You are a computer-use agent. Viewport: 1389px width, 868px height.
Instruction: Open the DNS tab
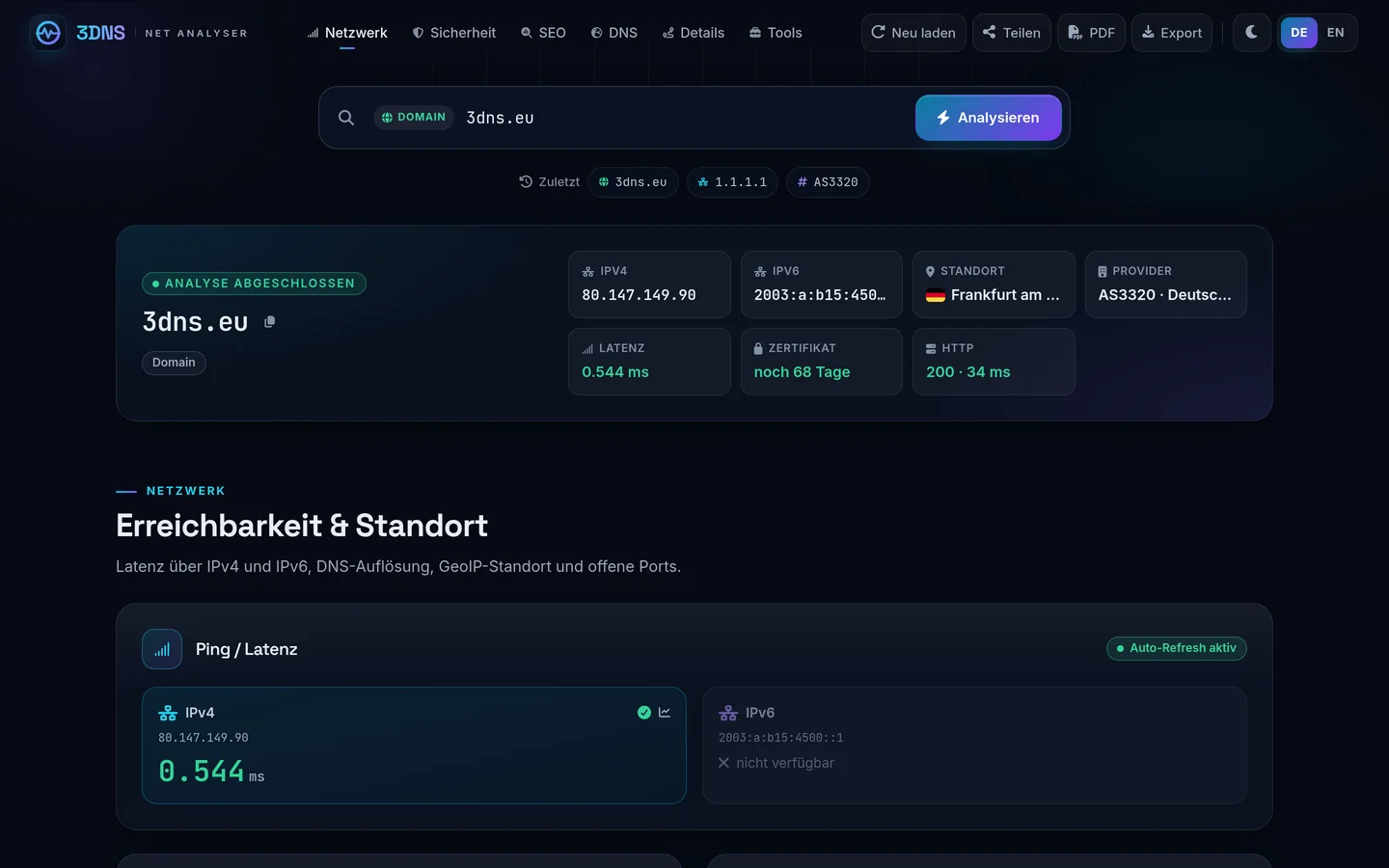click(x=614, y=33)
